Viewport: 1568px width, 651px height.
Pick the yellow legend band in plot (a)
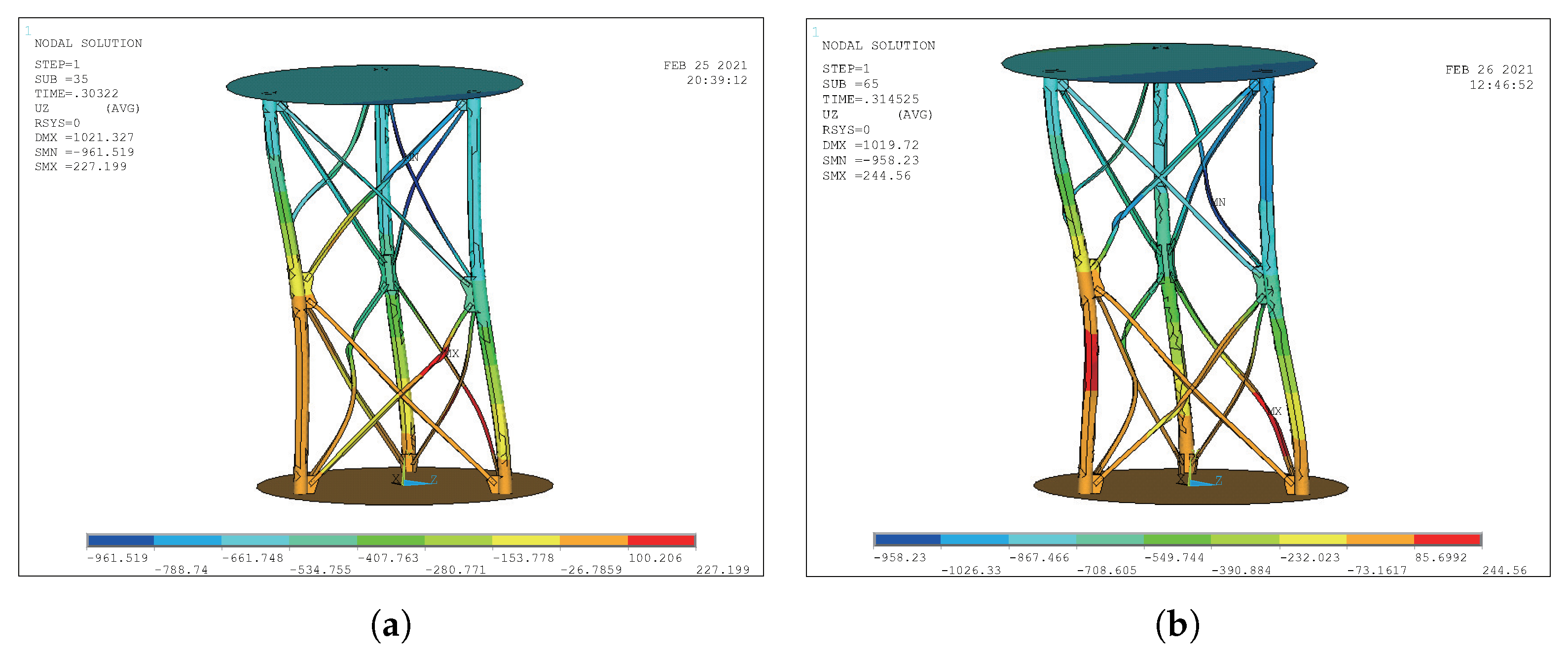tap(525, 540)
